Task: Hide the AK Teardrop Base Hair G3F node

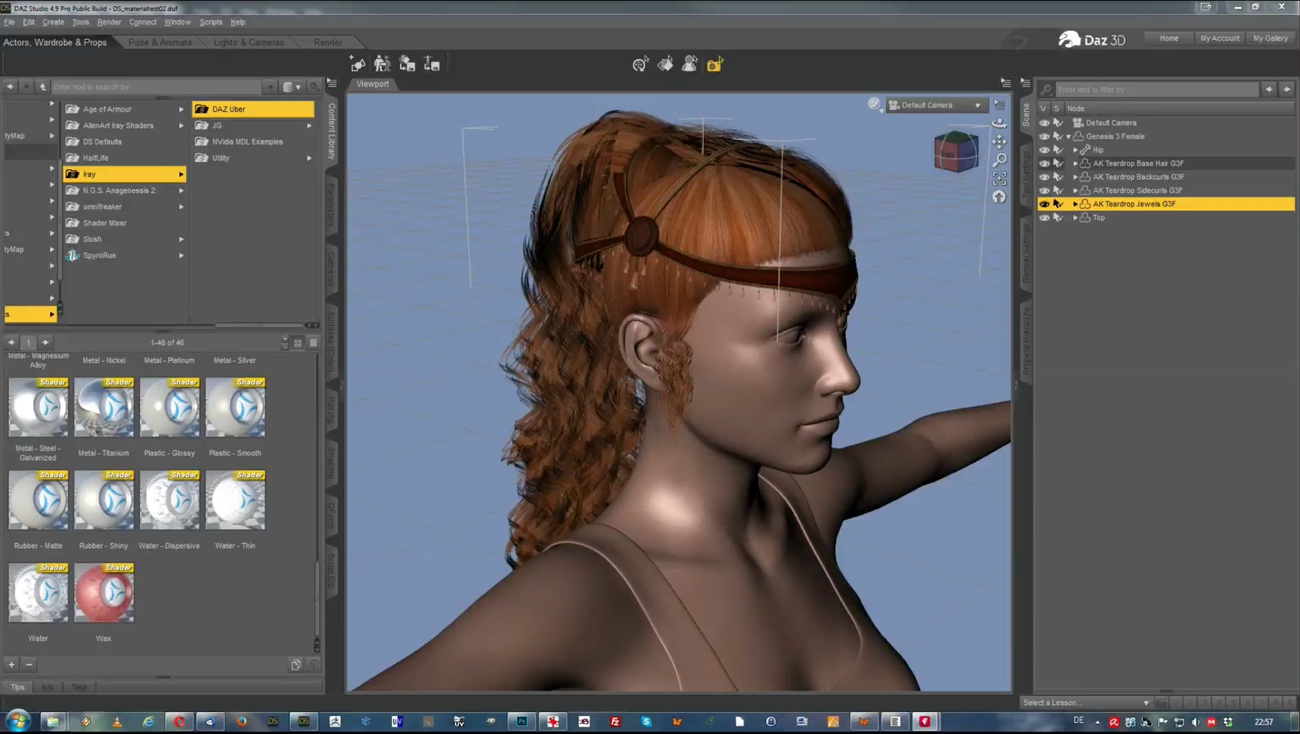Action: pyautogui.click(x=1044, y=163)
